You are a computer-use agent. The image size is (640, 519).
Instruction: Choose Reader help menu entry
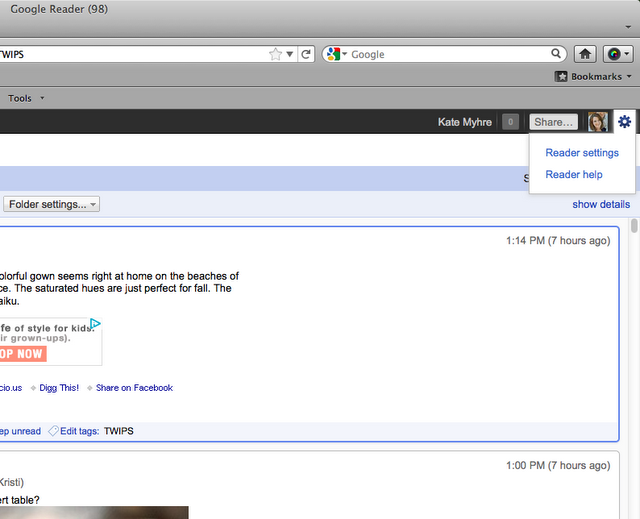click(x=574, y=174)
